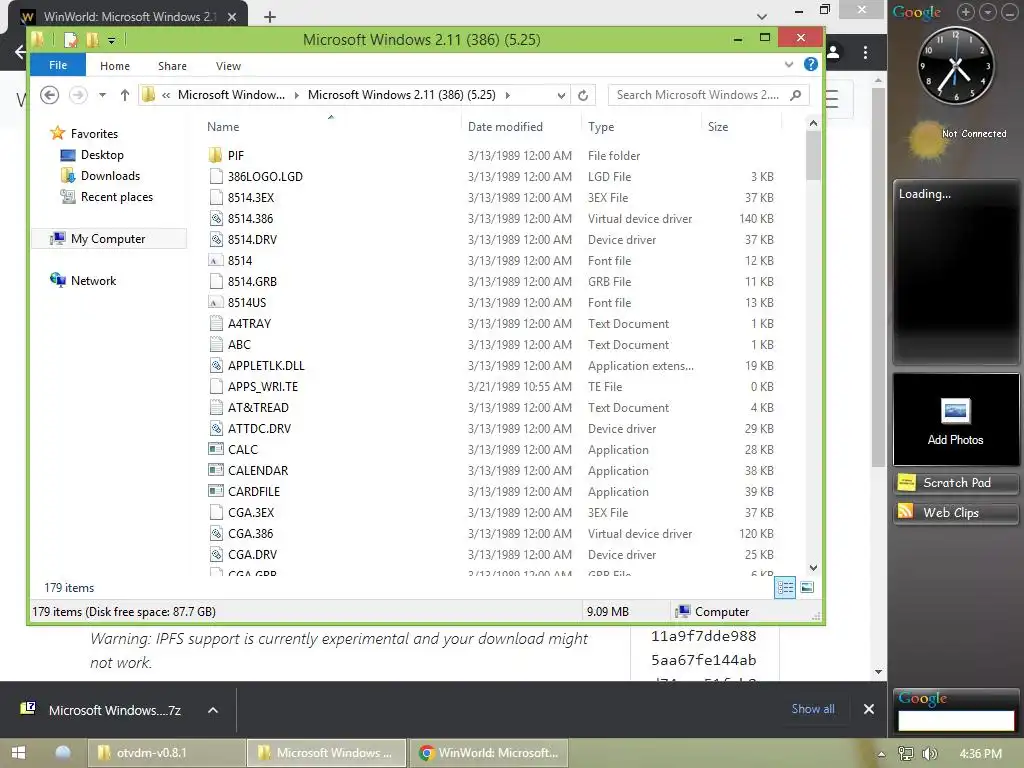Expand breadcrumb double-chevron for parent folders
1024x768 pixels.
pyautogui.click(x=166, y=95)
